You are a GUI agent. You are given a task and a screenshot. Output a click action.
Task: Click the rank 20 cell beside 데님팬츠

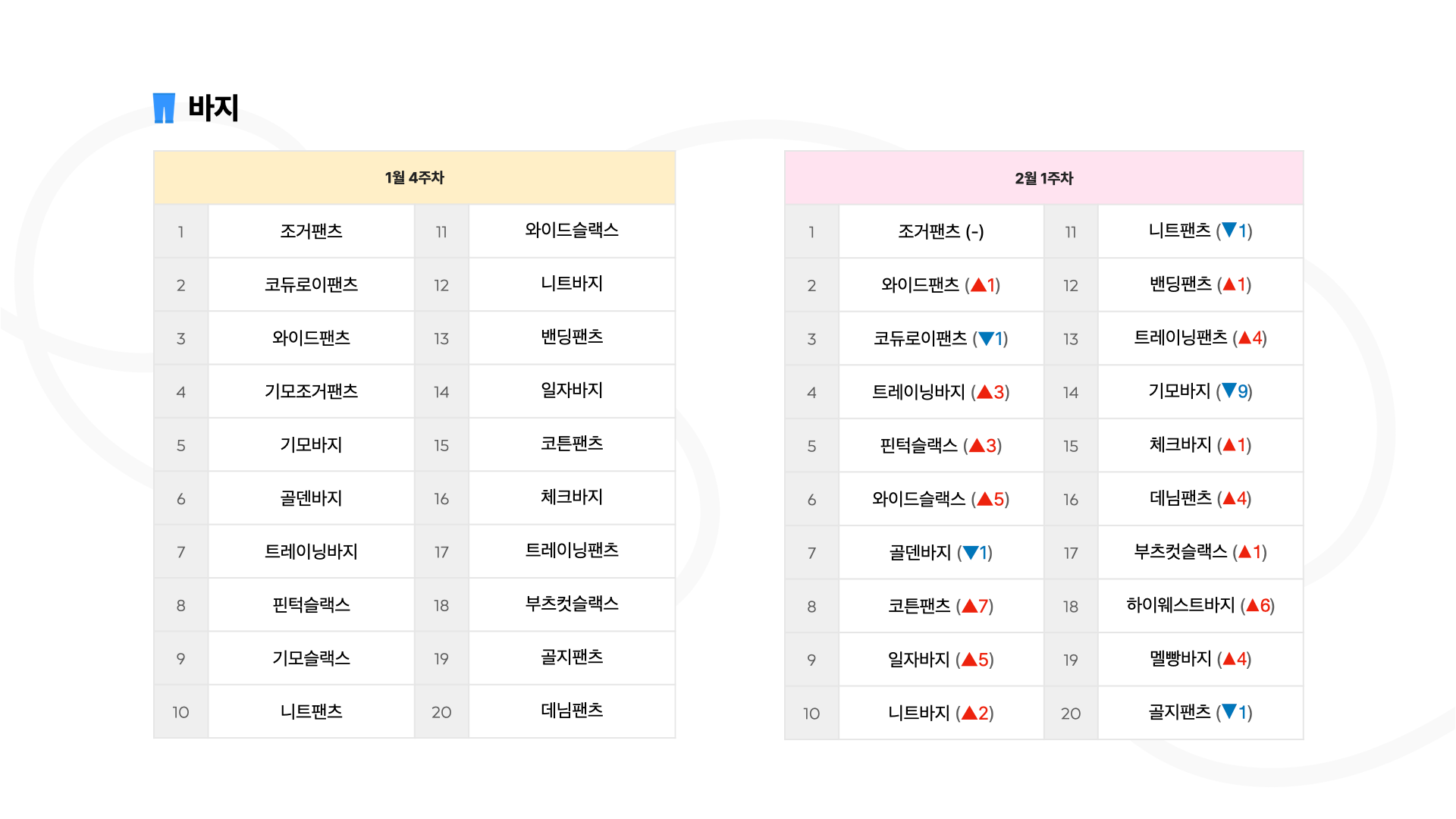coord(441,712)
